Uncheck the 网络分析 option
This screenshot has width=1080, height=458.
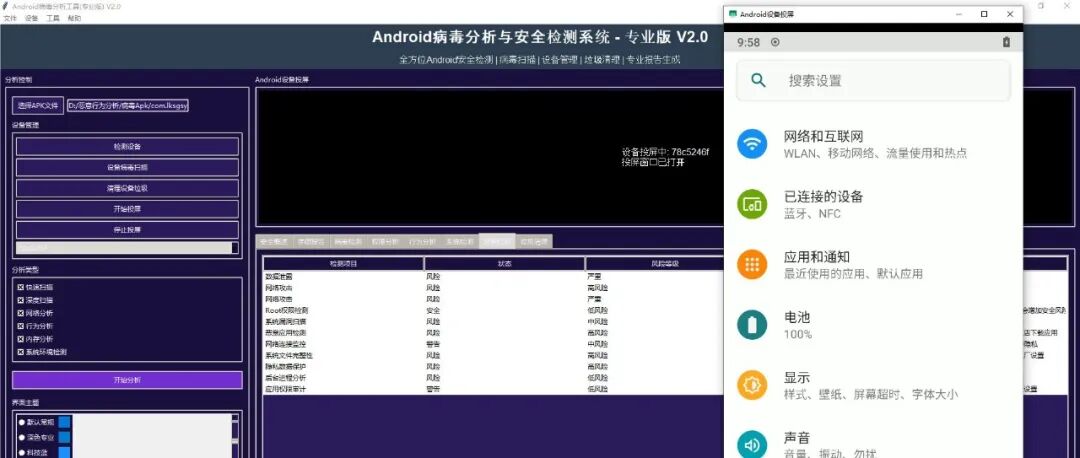pyautogui.click(x=21, y=313)
